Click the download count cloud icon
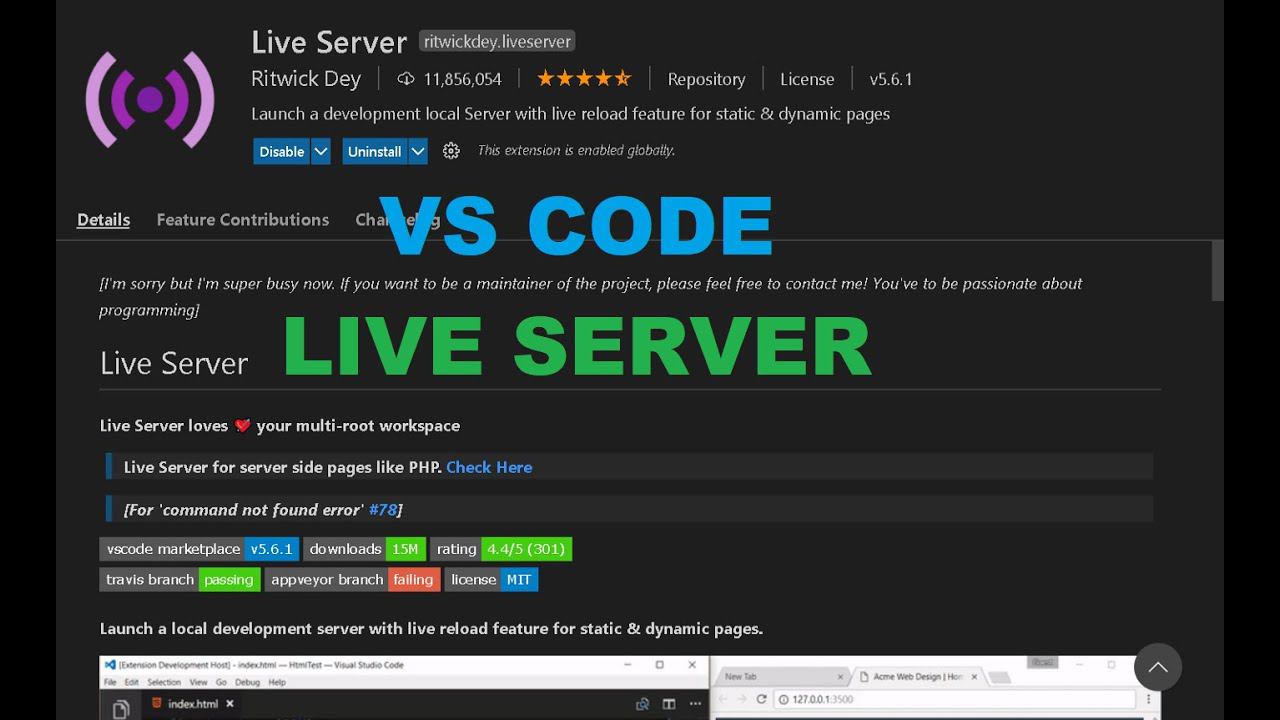This screenshot has height=720, width=1280. click(406, 79)
